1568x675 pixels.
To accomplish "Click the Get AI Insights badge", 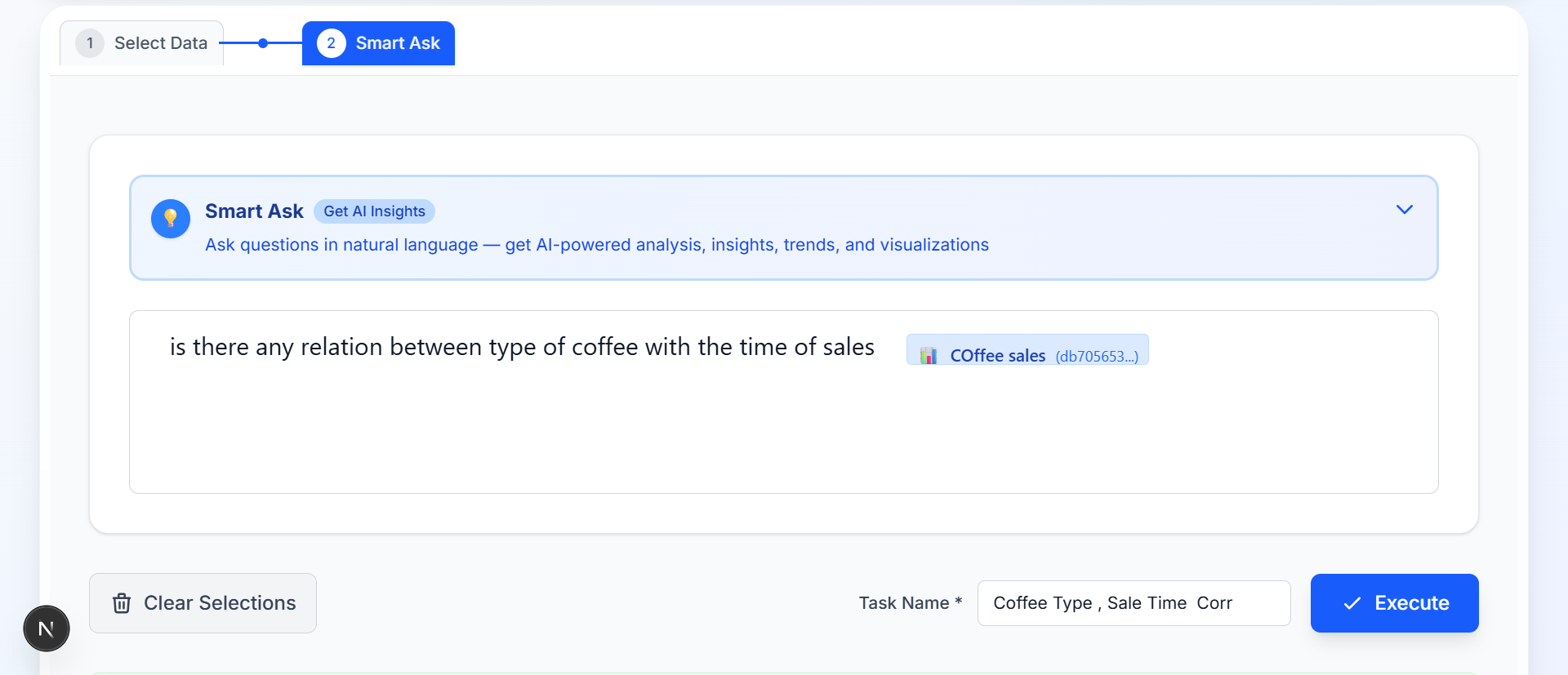I will click(374, 211).
